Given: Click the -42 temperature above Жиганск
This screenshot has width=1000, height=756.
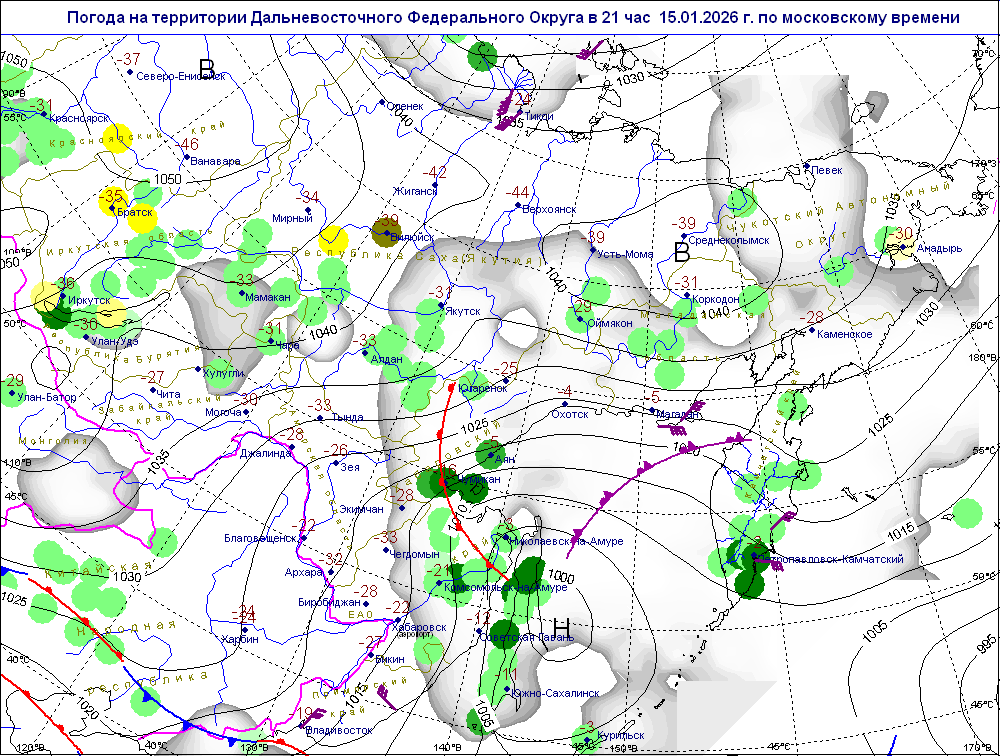Looking at the screenshot, I should [x=437, y=172].
